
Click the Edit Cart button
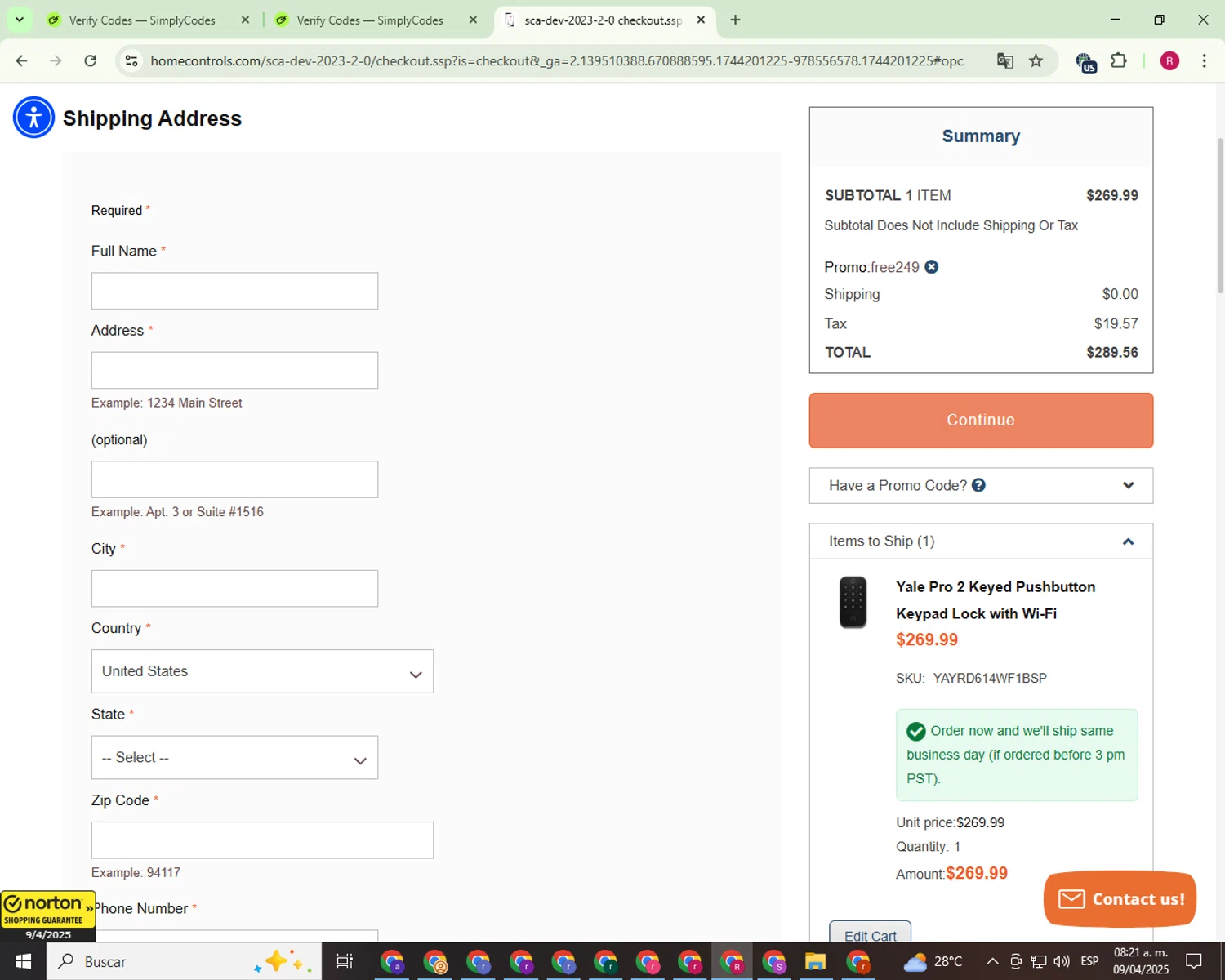click(870, 933)
